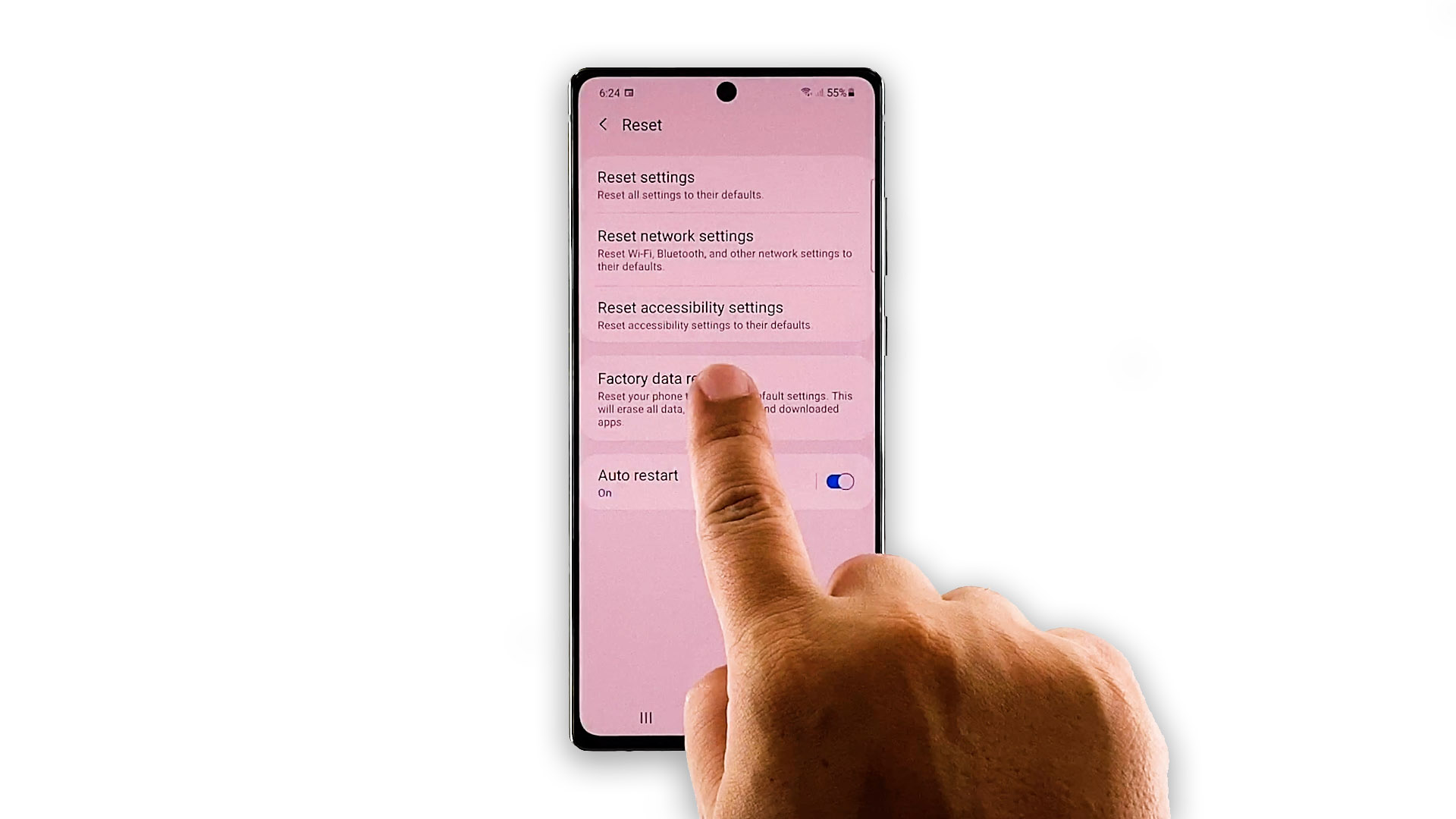Disable the Auto restart toggle
Viewport: 1456px width, 819px height.
(838, 481)
